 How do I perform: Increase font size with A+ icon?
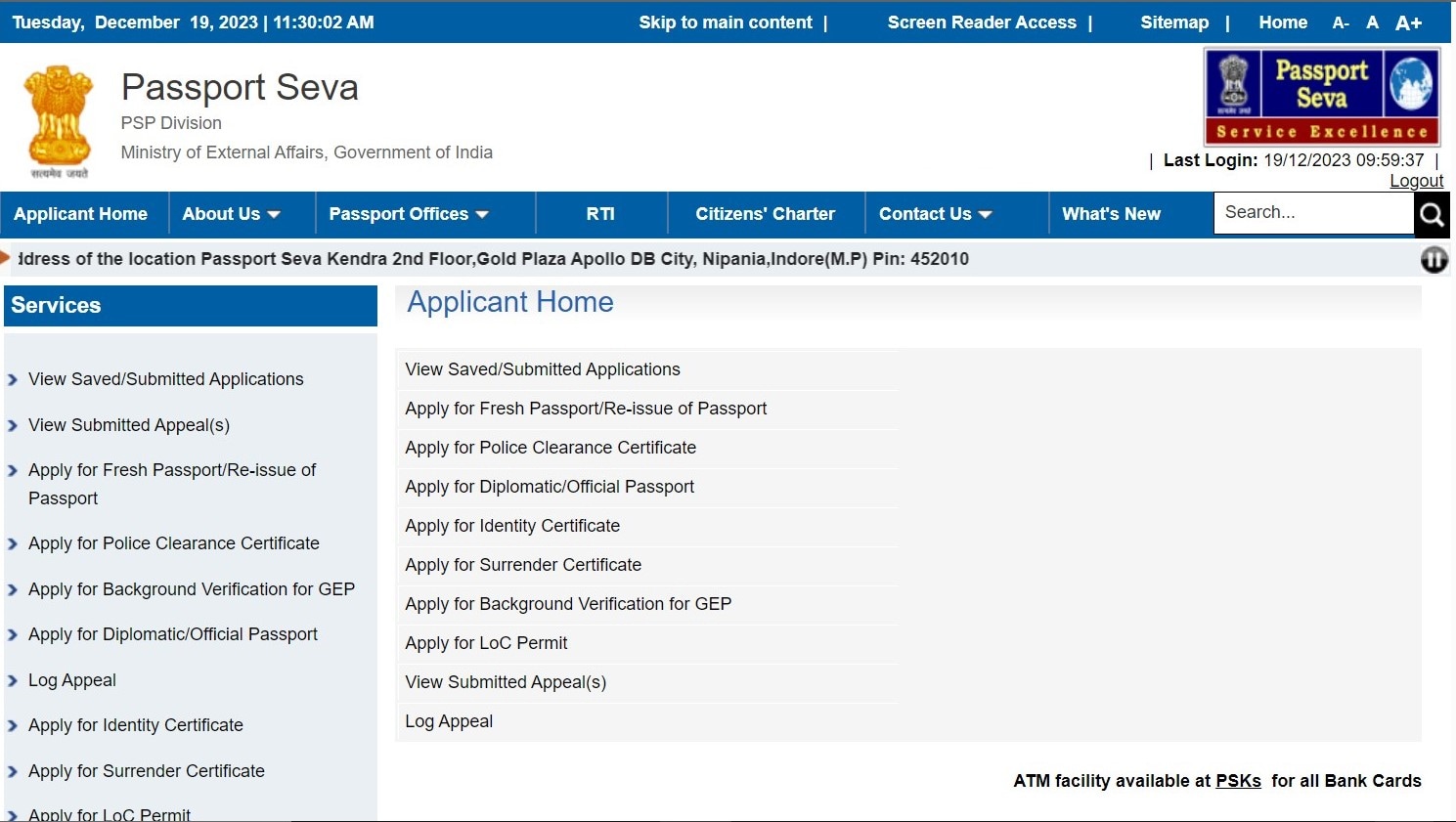[x=1408, y=22]
